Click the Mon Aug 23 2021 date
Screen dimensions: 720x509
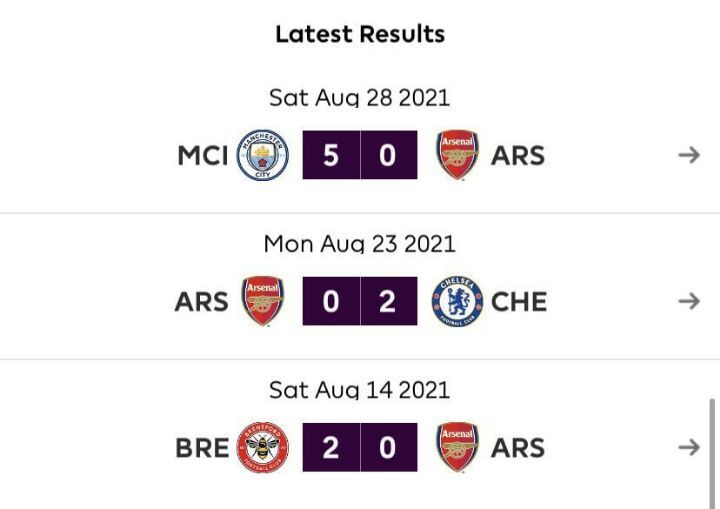tap(359, 244)
